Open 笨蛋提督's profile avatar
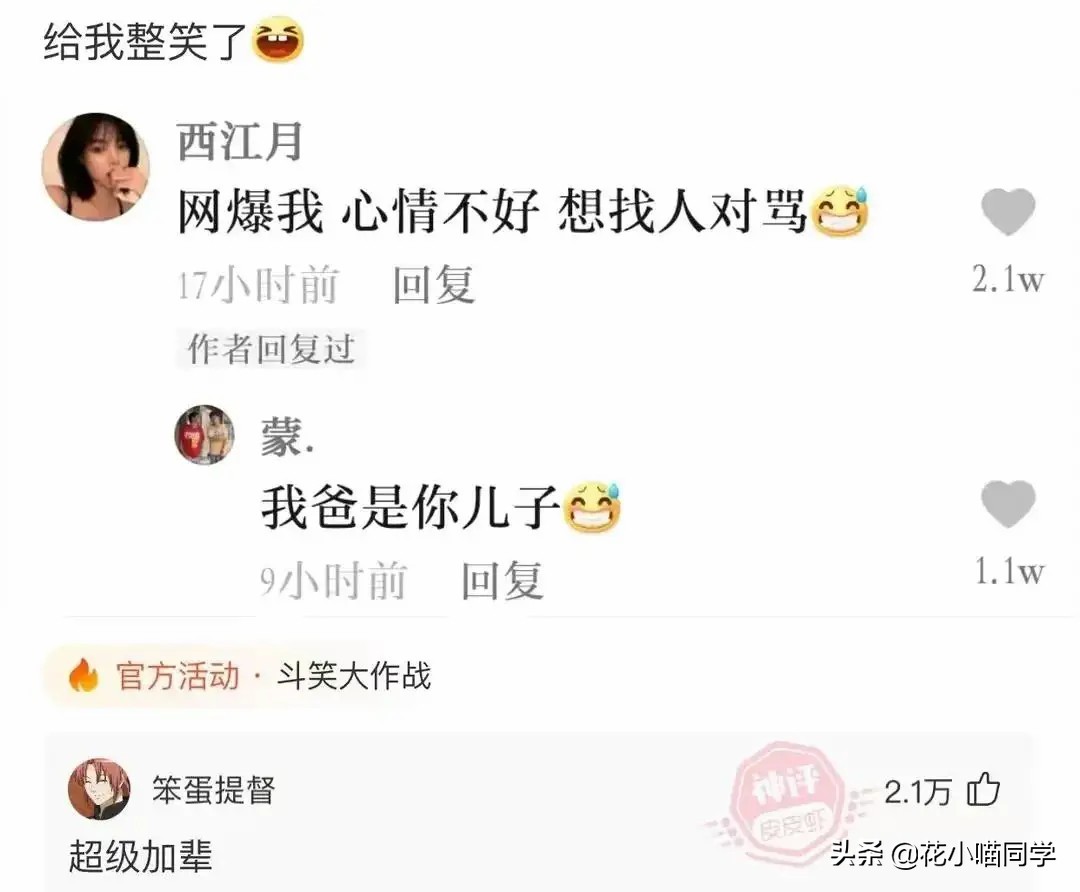 coord(99,789)
